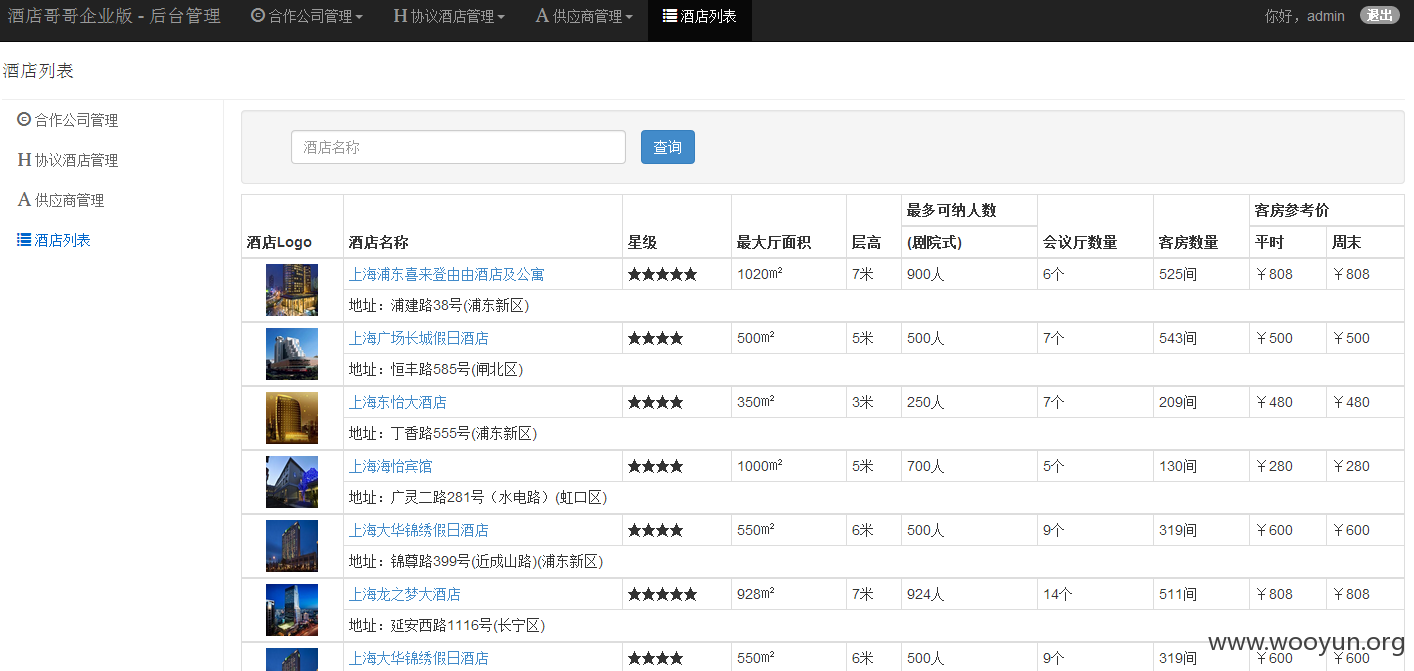Select 酒店列表 in left sidebar
1414x671 pixels.
point(54,240)
